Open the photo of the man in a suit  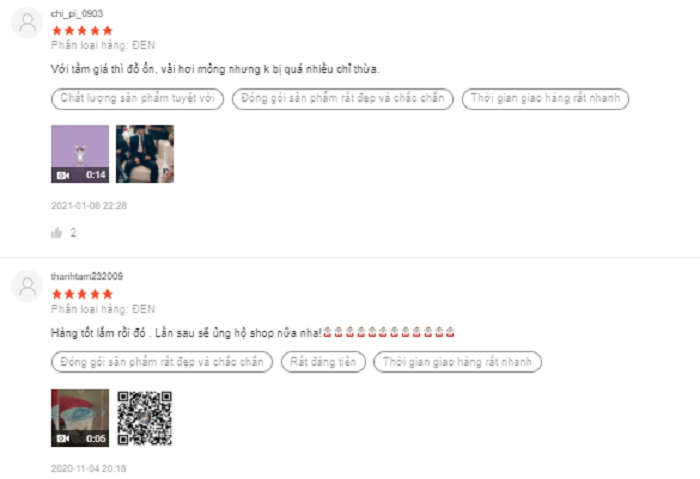pos(145,154)
